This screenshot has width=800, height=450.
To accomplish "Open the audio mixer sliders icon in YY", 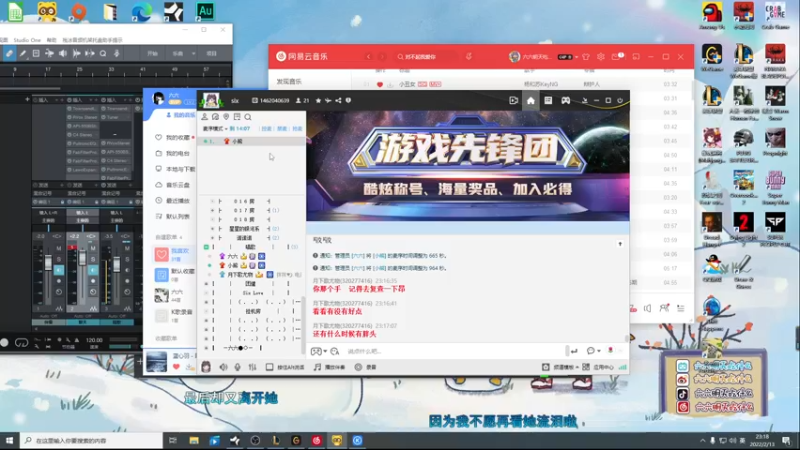I will click(x=253, y=367).
